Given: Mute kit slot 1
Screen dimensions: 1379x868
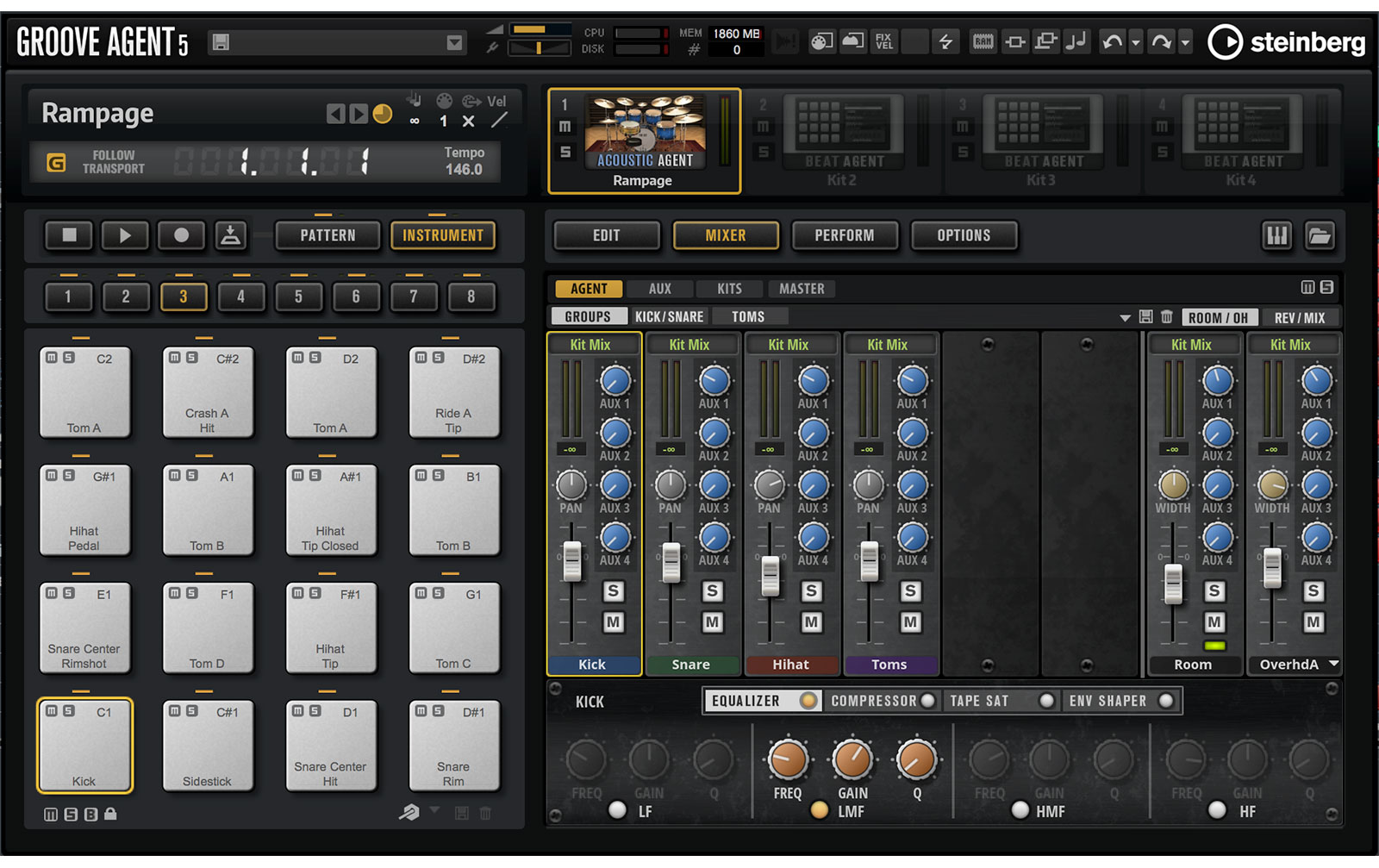Looking at the screenshot, I should point(565,128).
